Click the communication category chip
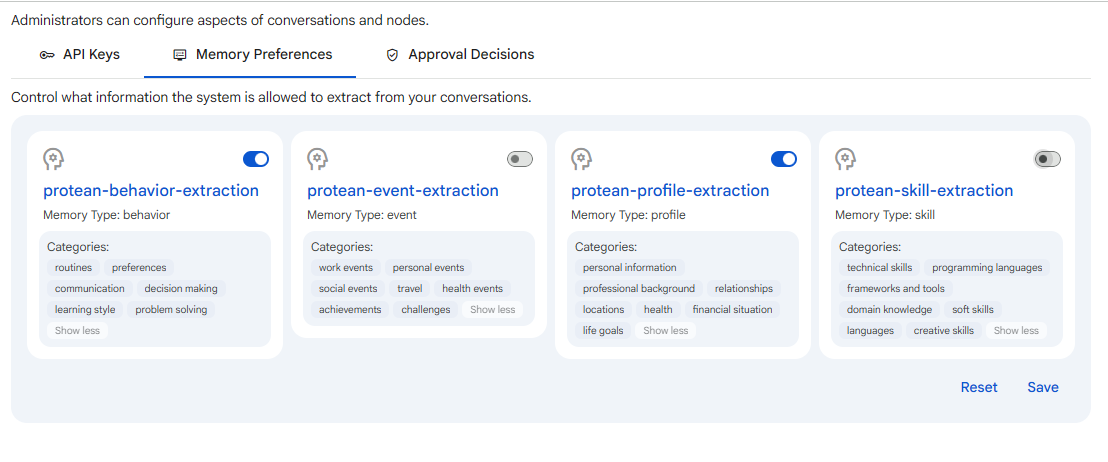This screenshot has width=1108, height=462. coord(90,289)
